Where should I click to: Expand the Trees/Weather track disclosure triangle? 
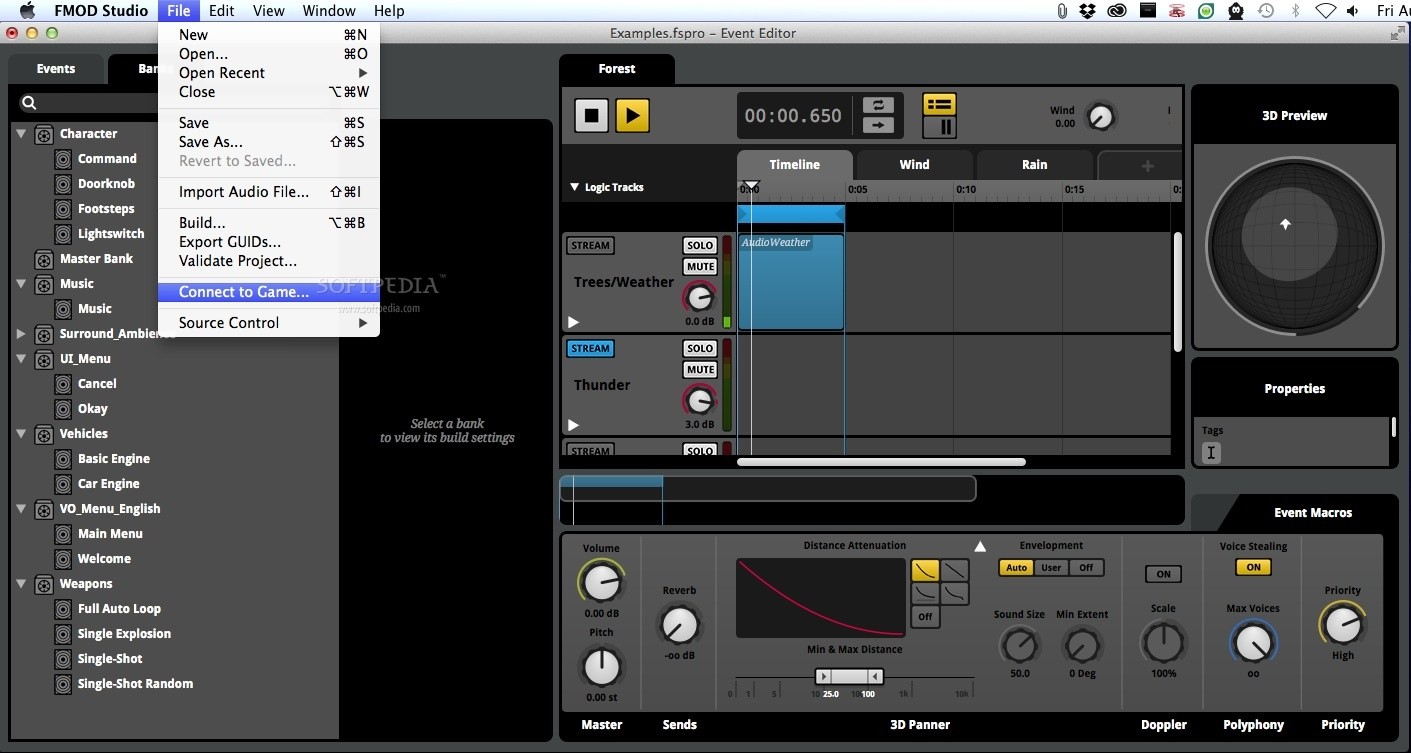(573, 322)
